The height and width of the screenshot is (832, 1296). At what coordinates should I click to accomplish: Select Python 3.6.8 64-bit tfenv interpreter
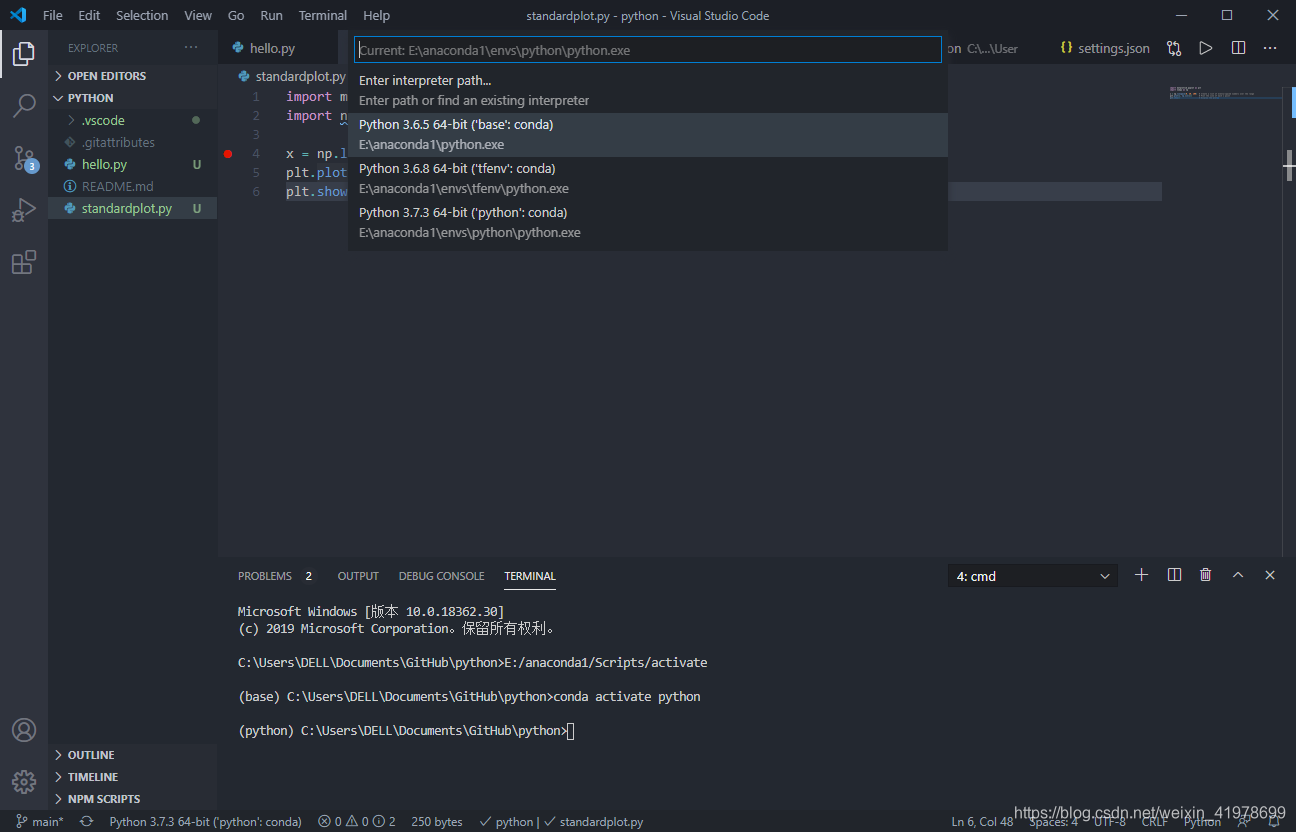(x=647, y=178)
